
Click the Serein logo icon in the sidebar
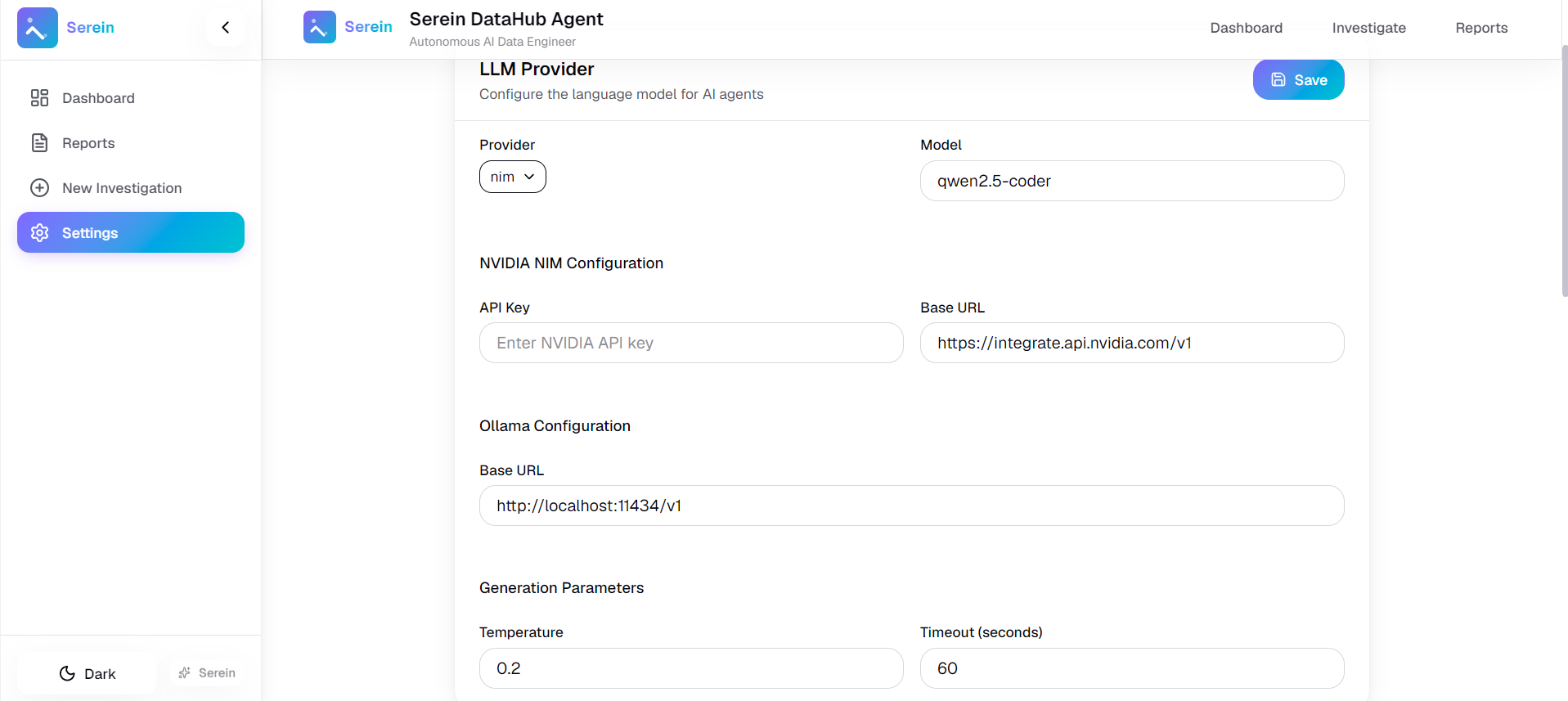tap(38, 28)
